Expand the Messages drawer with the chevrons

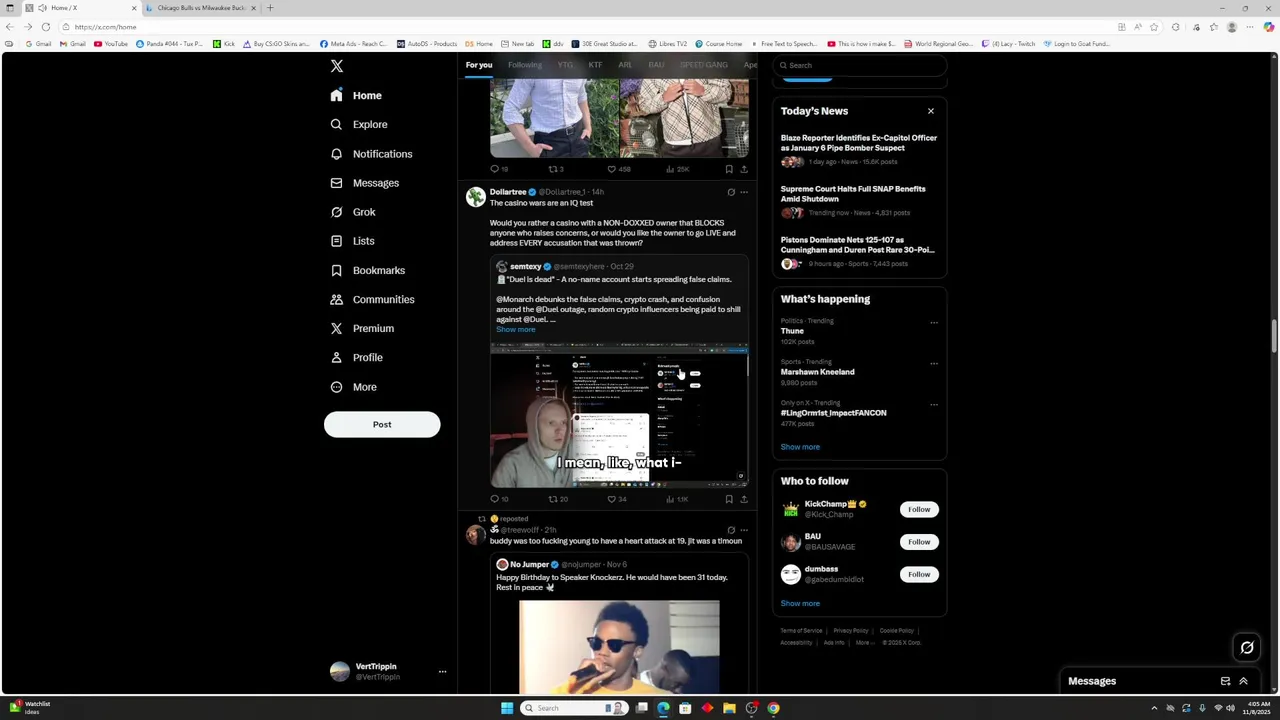coord(1243,681)
